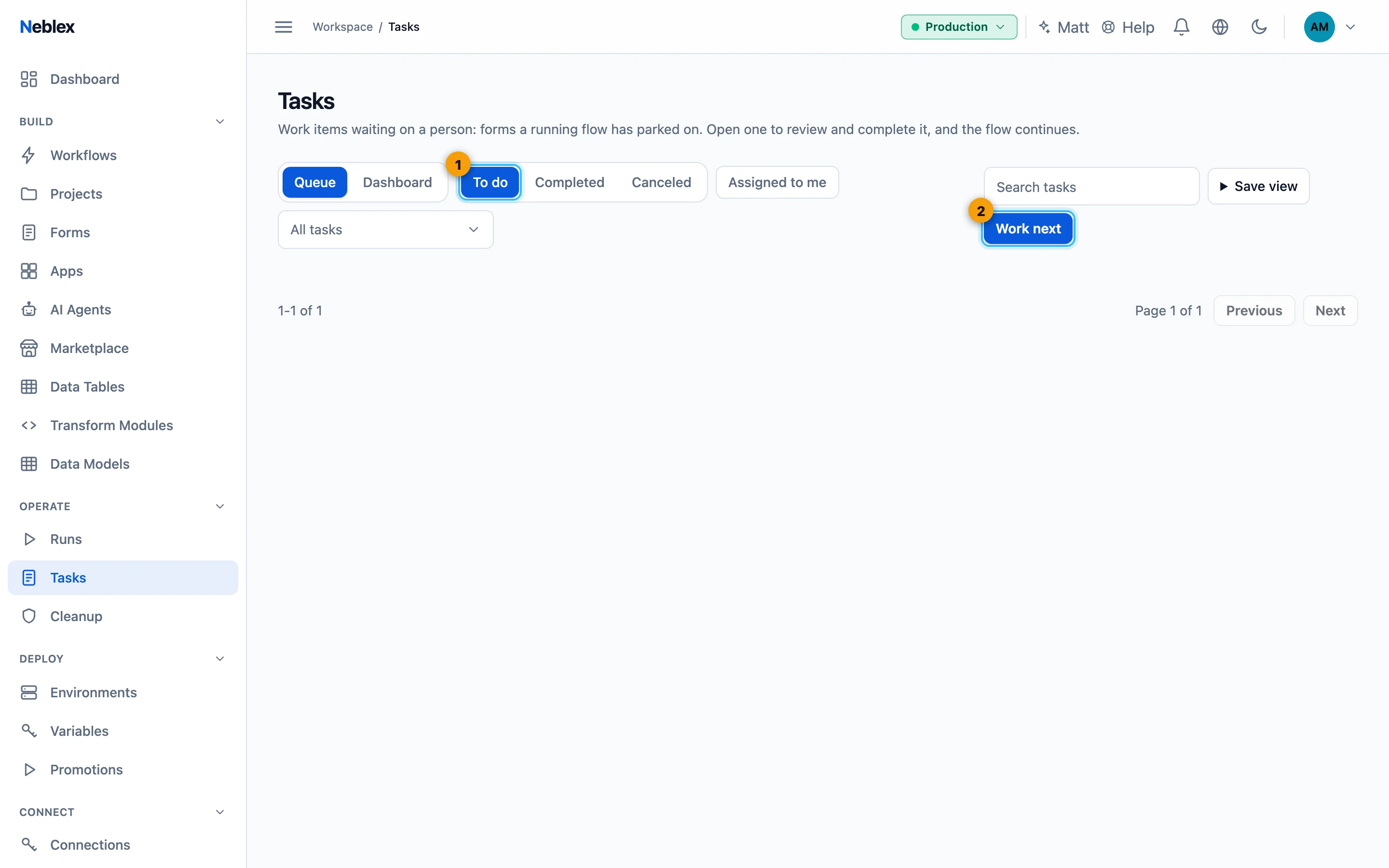Open the All tasks dropdown
This screenshot has width=1389, height=868.
(x=386, y=230)
